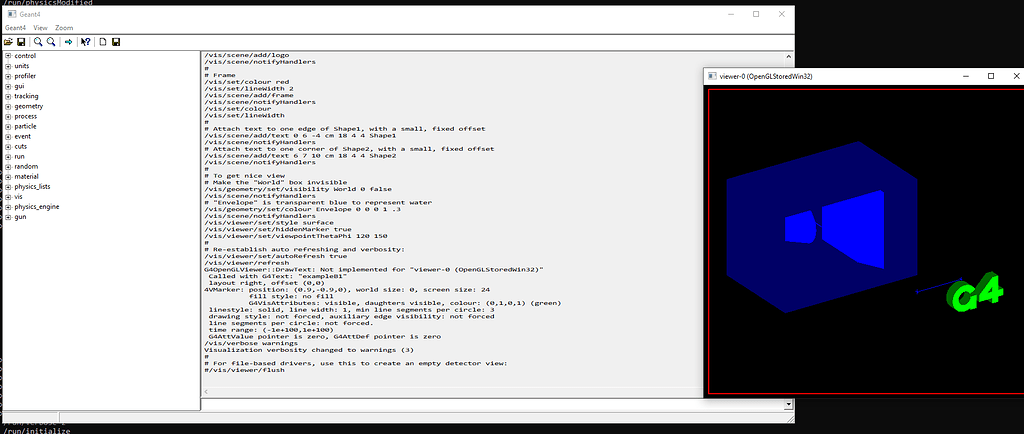Expand the gui tree node

[x=8, y=86]
